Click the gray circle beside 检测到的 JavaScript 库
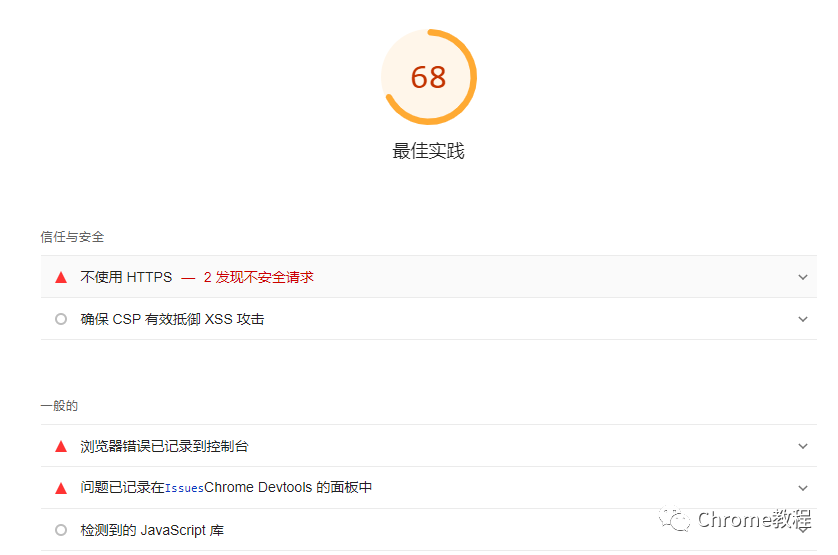Image resolution: width=838 pixels, height=555 pixels. coord(61,530)
